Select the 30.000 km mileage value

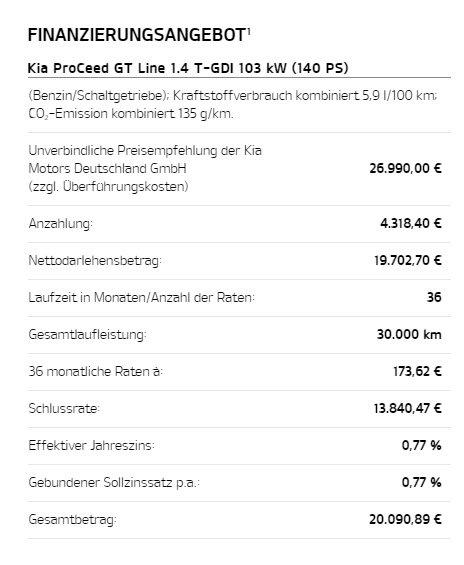(x=409, y=334)
